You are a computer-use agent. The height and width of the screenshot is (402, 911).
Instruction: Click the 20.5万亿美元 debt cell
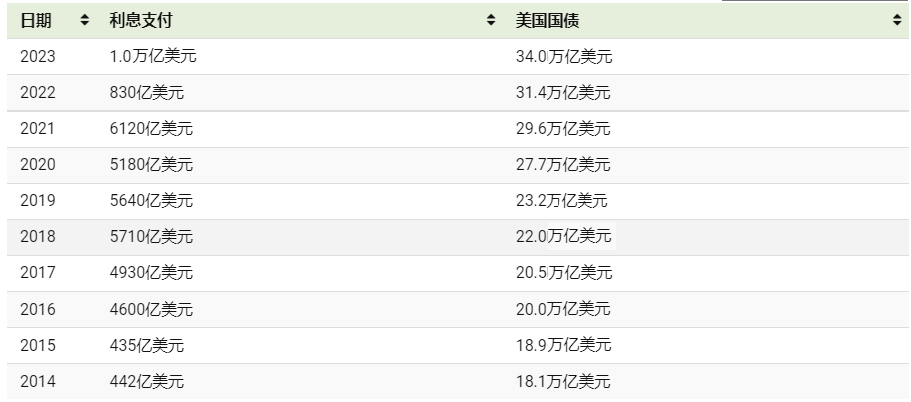point(563,273)
